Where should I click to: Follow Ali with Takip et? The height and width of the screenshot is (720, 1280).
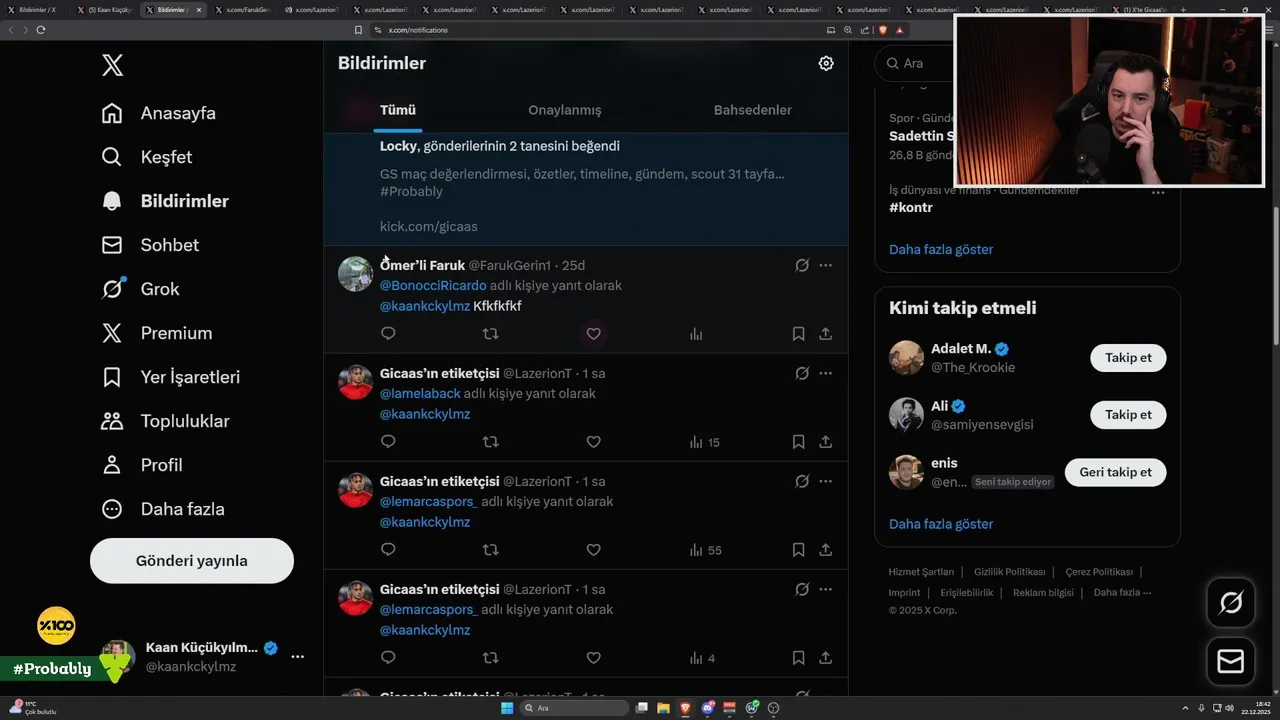[x=1128, y=414]
